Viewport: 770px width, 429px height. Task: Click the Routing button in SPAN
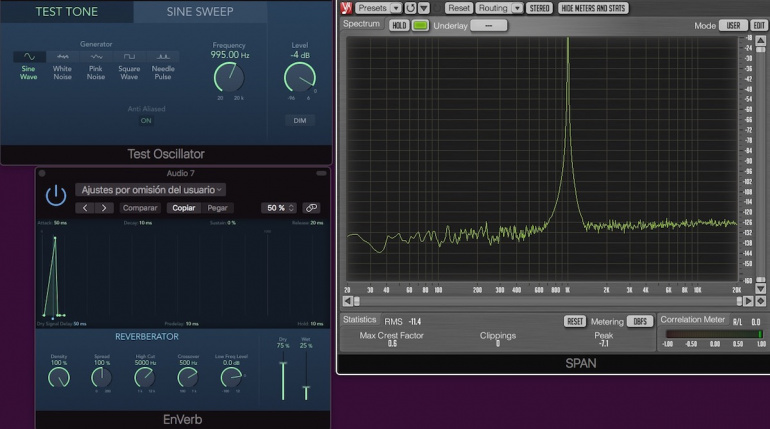493,8
